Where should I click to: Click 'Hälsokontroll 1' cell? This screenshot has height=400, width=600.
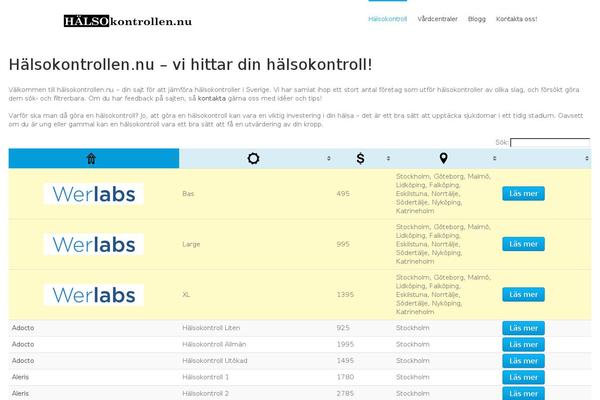click(x=205, y=377)
